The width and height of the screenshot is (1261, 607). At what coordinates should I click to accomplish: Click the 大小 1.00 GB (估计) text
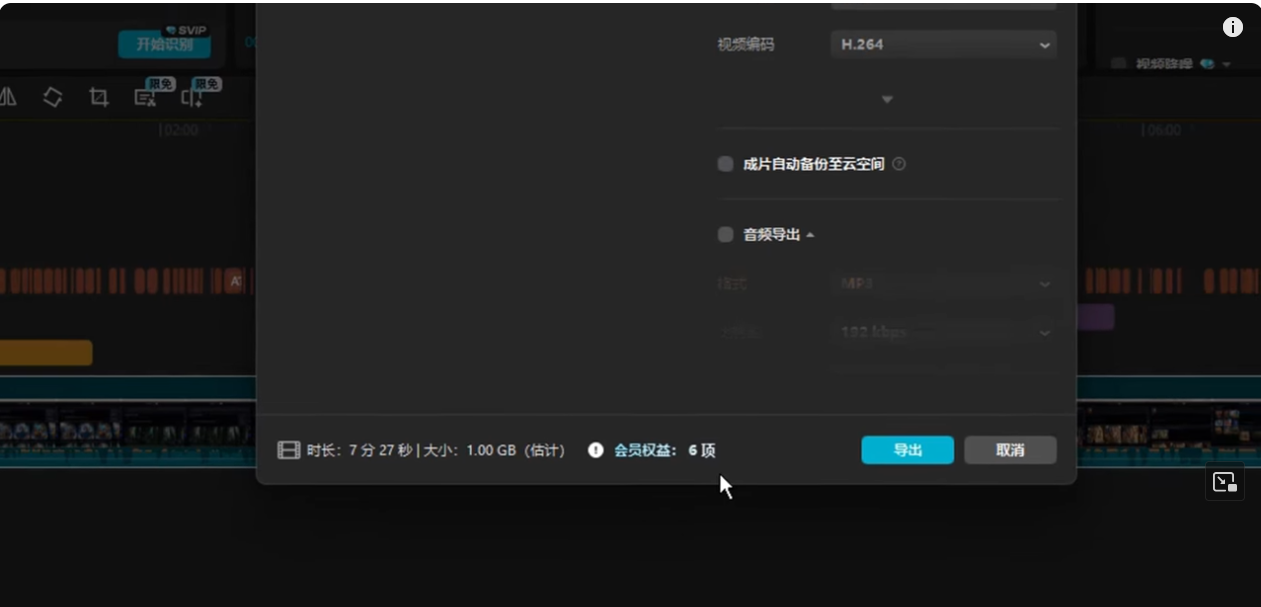click(494, 450)
